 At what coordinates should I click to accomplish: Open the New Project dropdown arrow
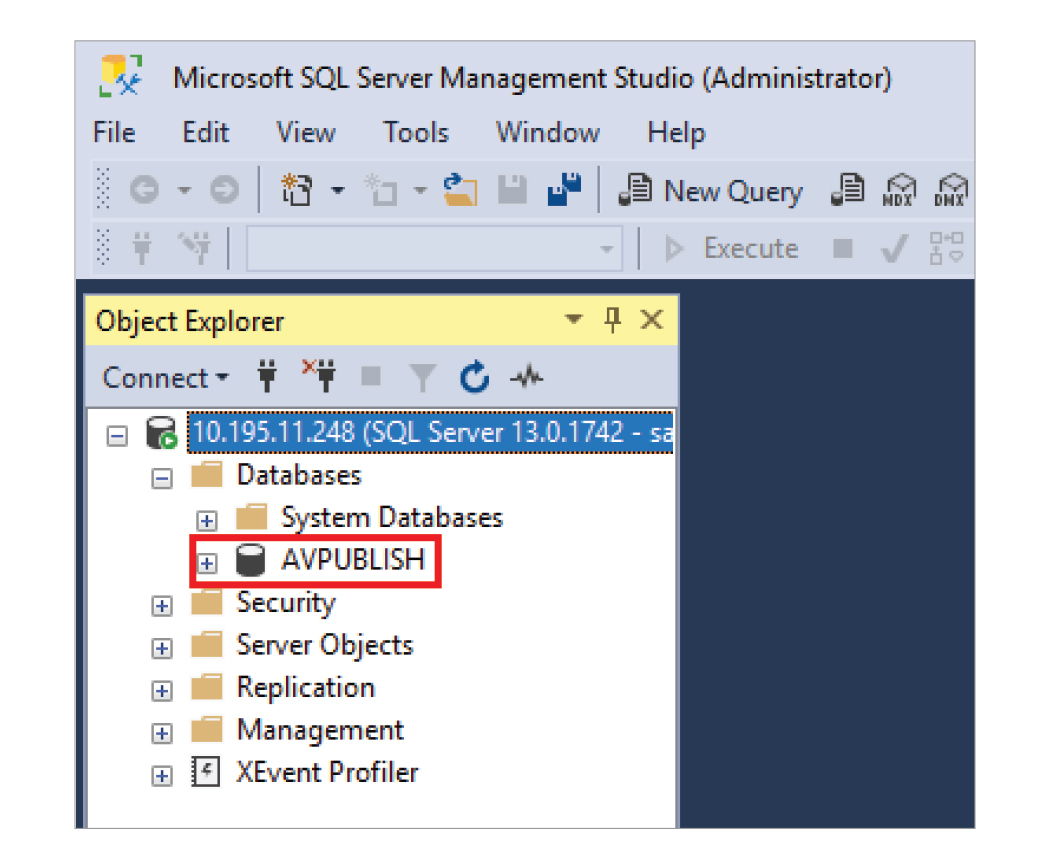pos(338,191)
